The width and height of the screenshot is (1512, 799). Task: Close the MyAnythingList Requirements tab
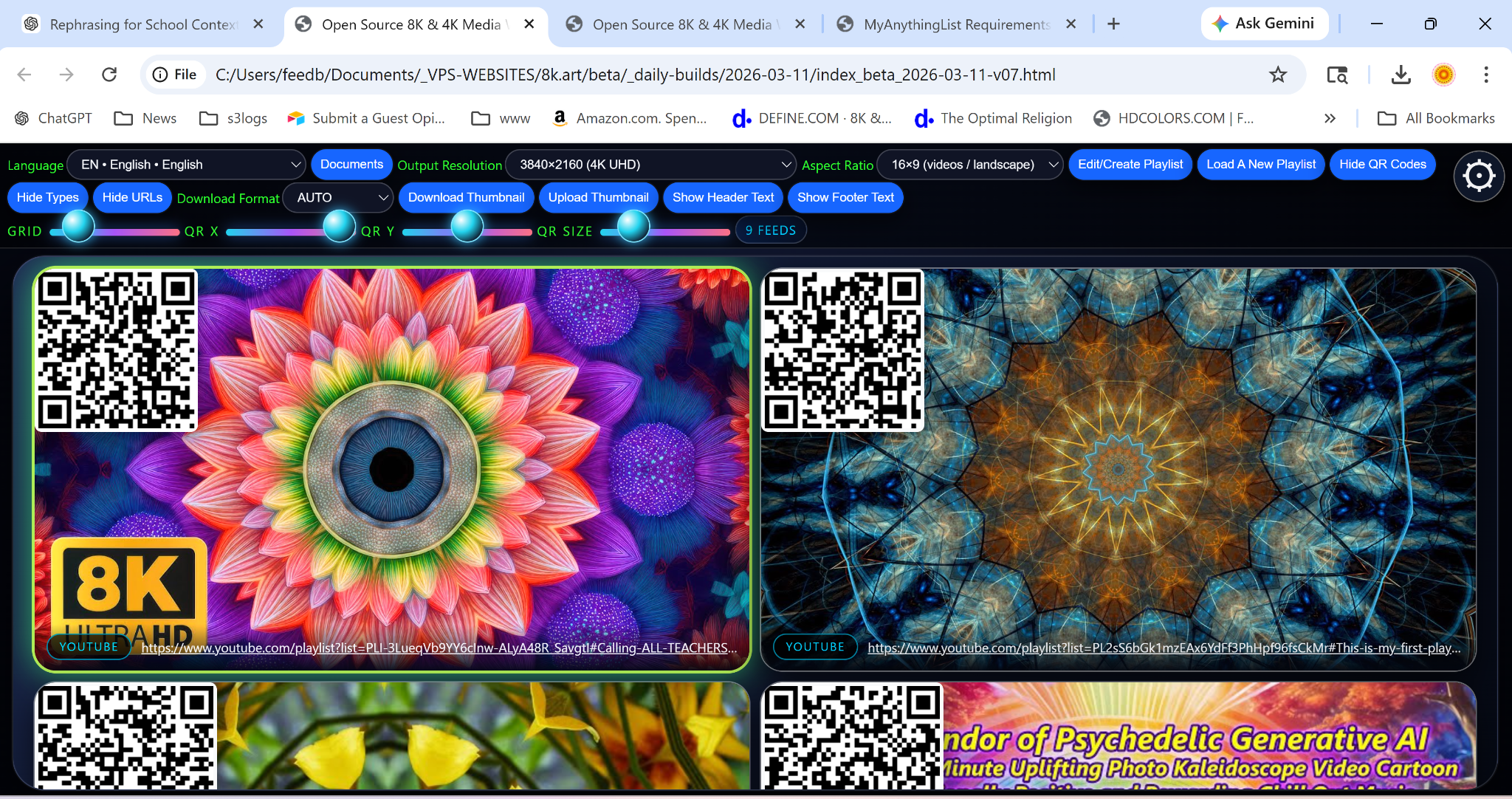click(x=1071, y=24)
